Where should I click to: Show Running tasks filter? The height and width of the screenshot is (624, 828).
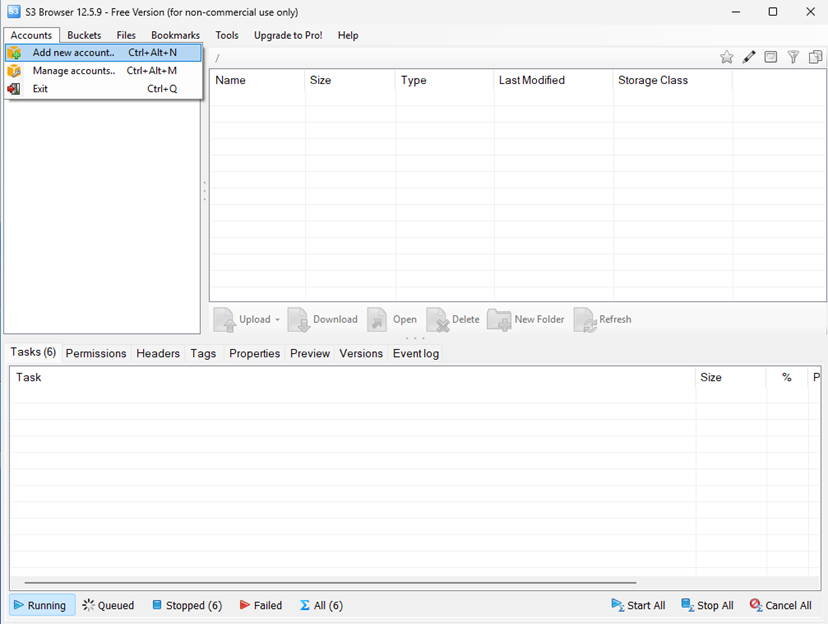click(42, 605)
